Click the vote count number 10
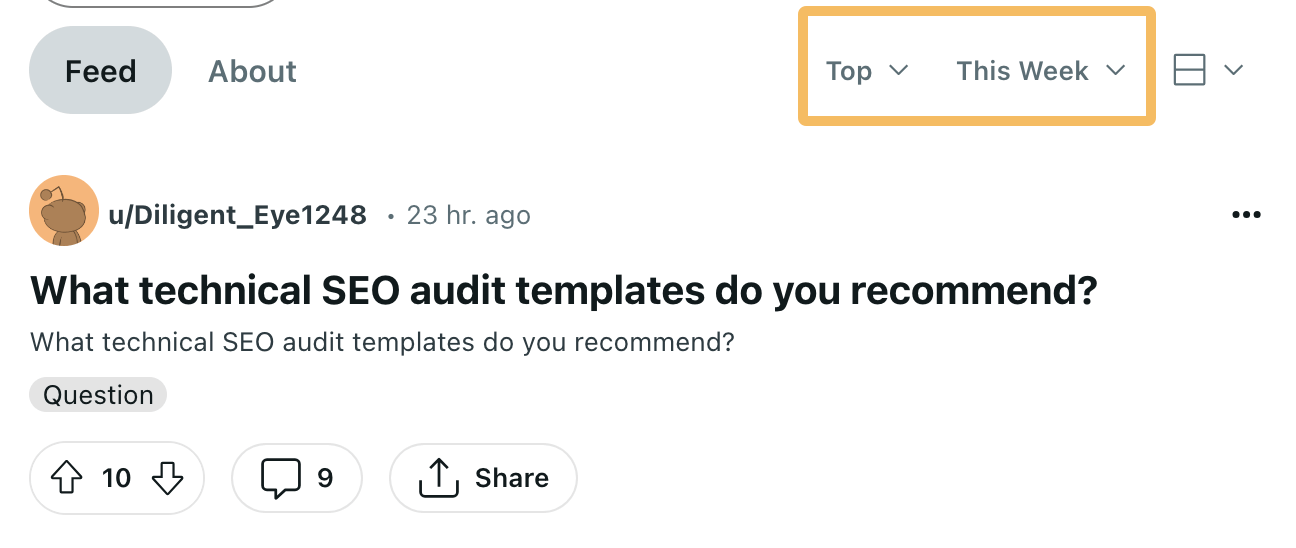 (x=116, y=479)
